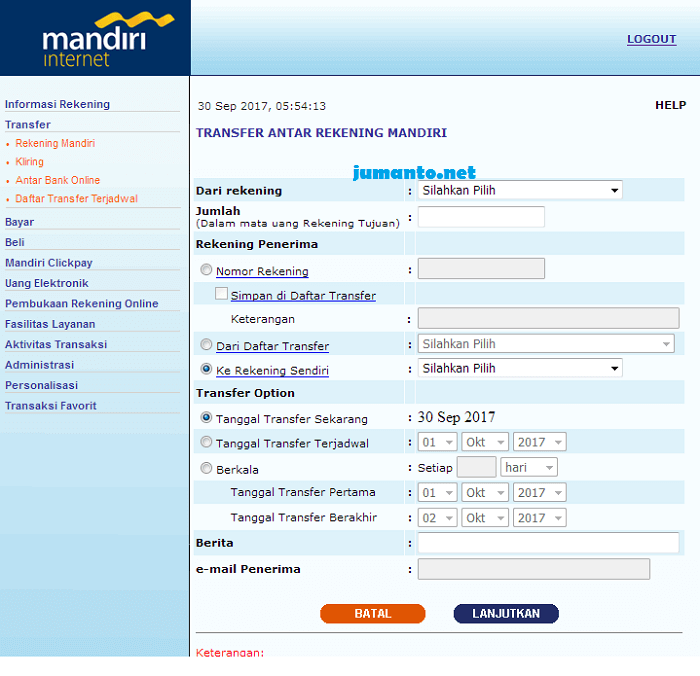The width and height of the screenshot is (700, 676).
Task: Open the Dari rekening dropdown
Action: [x=520, y=190]
